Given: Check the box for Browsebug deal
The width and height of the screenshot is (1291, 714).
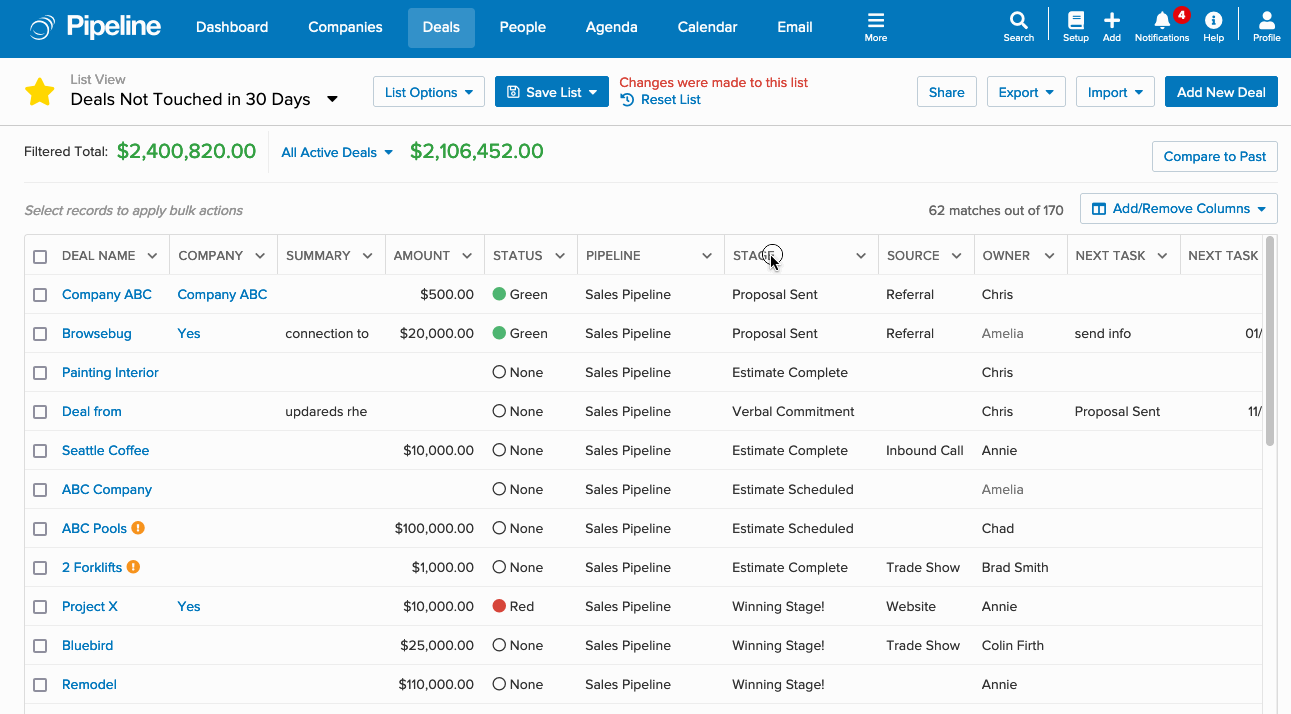Looking at the screenshot, I should (x=40, y=334).
